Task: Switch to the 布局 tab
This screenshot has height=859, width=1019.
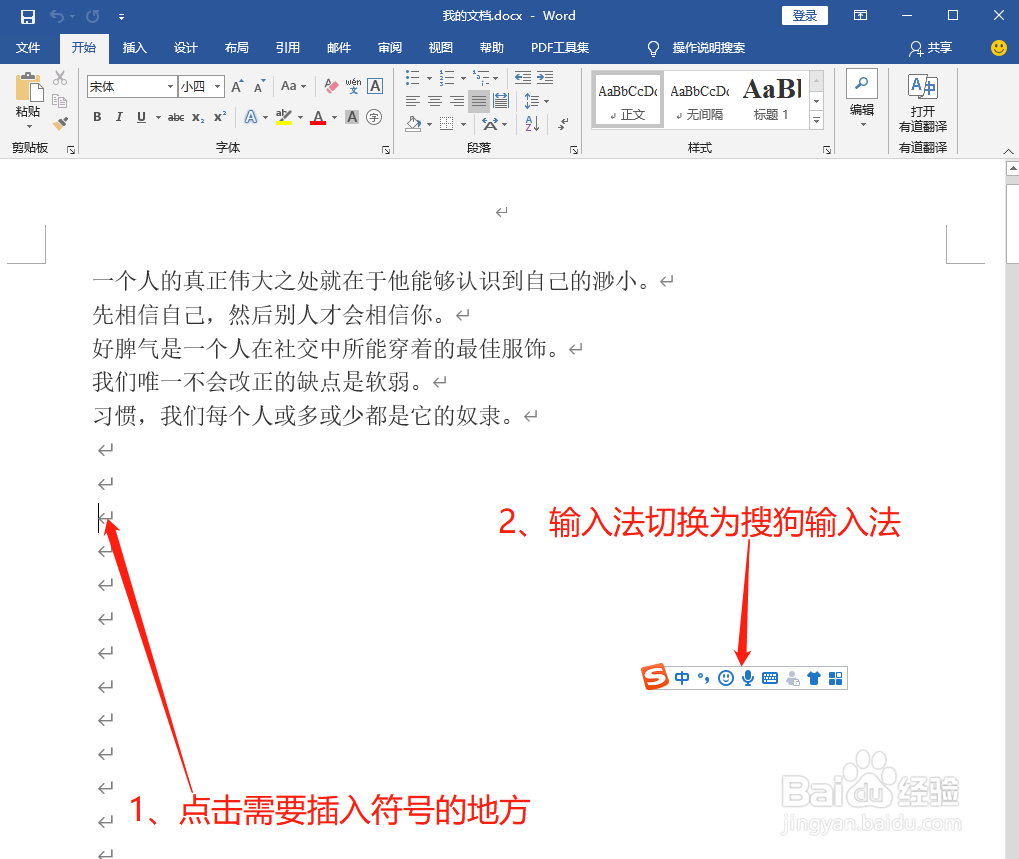Action: [x=237, y=47]
